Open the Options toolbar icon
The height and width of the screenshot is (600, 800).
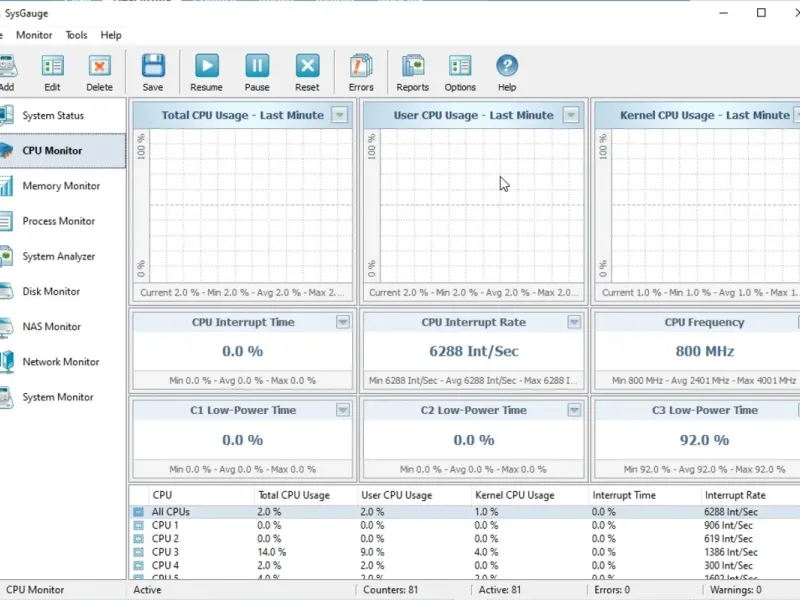pos(460,66)
